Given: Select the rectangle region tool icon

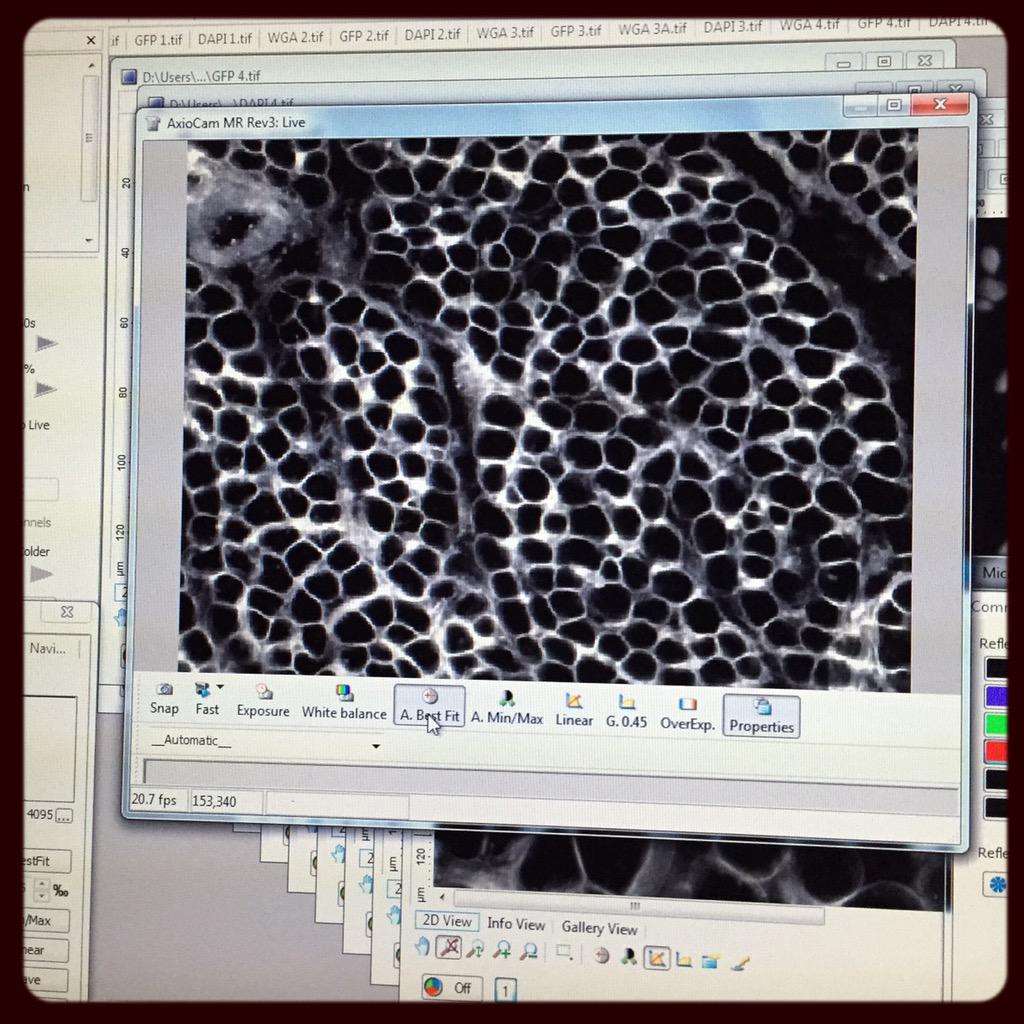Looking at the screenshot, I should click(x=564, y=952).
